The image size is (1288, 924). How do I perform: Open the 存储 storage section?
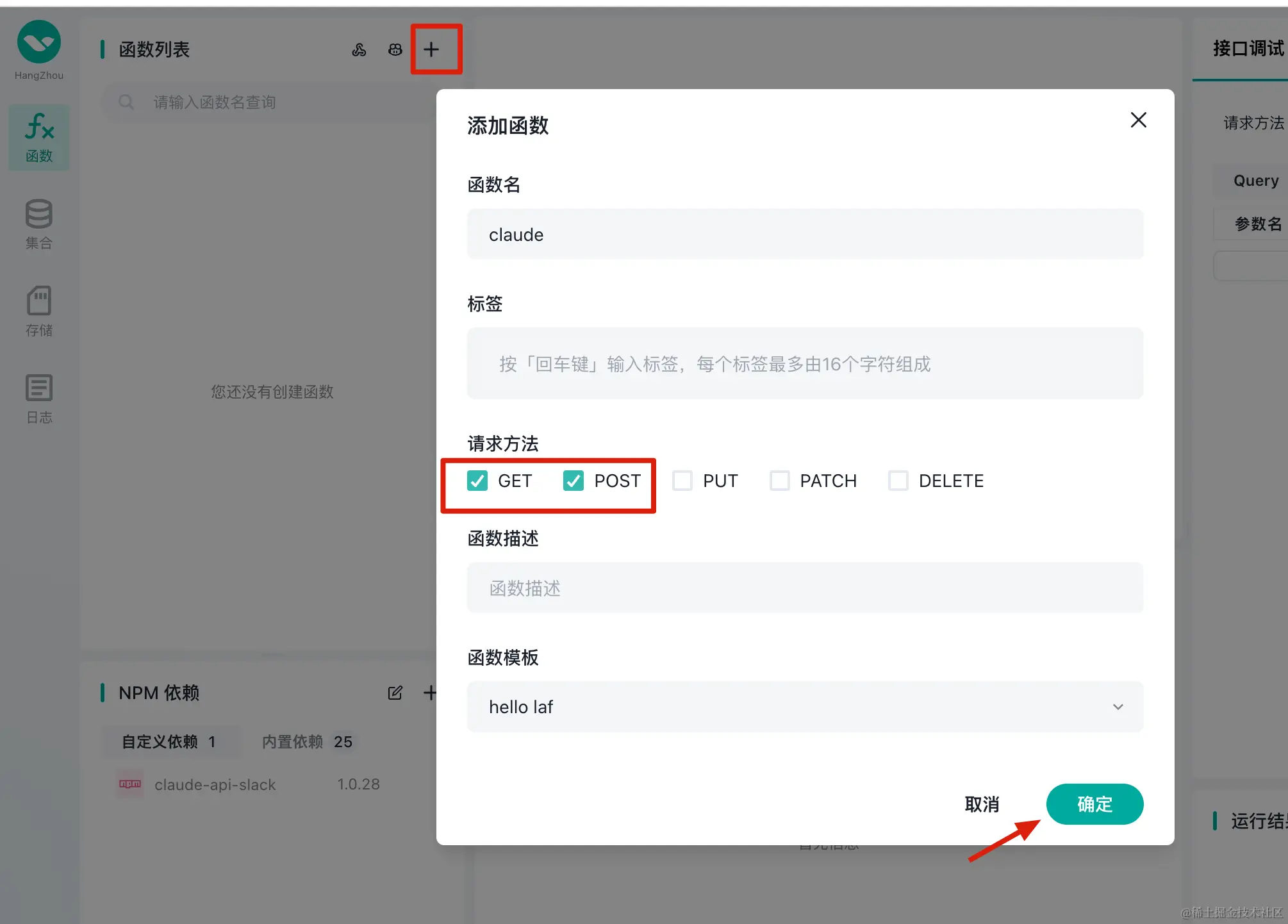[39, 311]
